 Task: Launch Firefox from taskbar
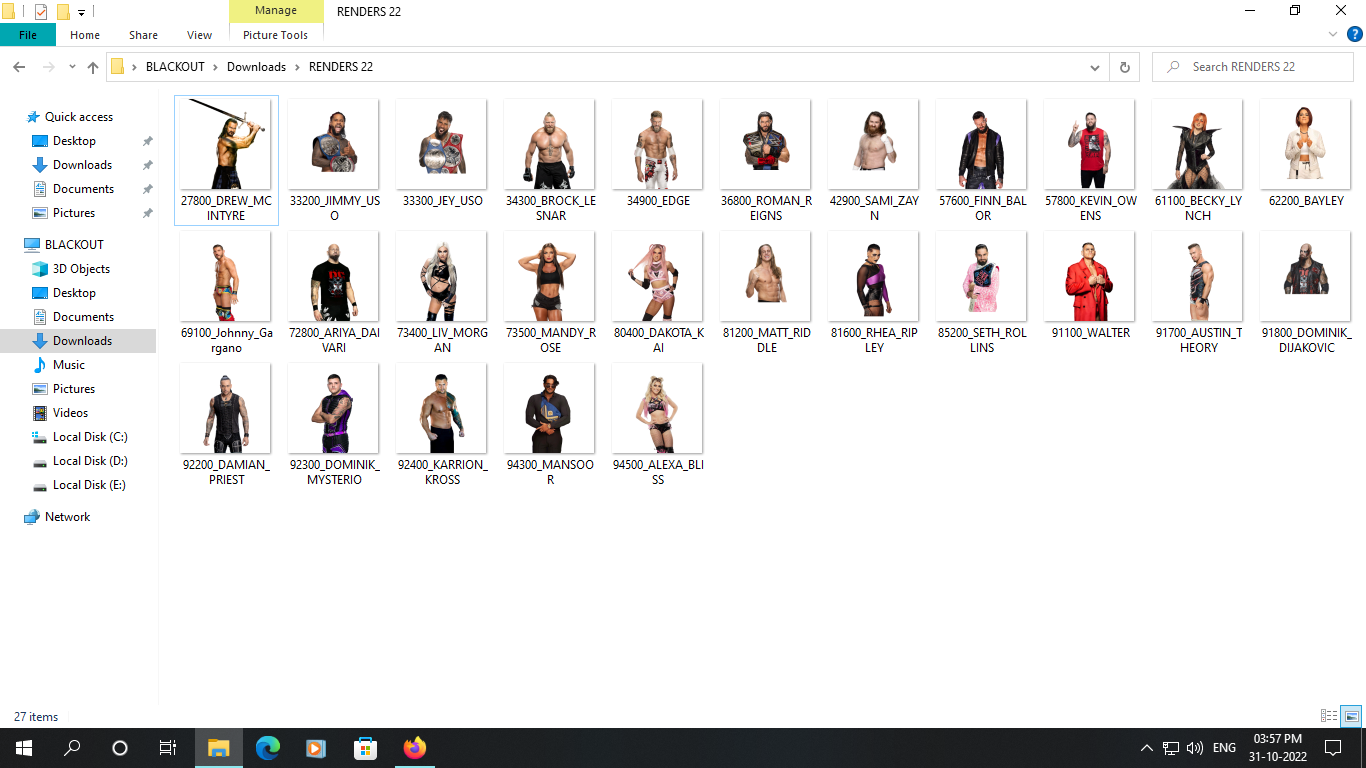[414, 748]
